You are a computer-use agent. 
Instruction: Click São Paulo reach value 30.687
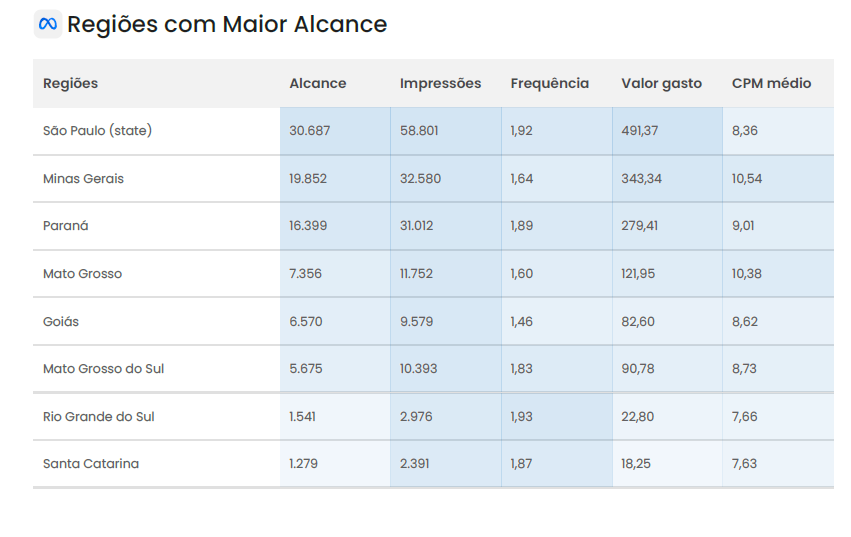coord(310,131)
